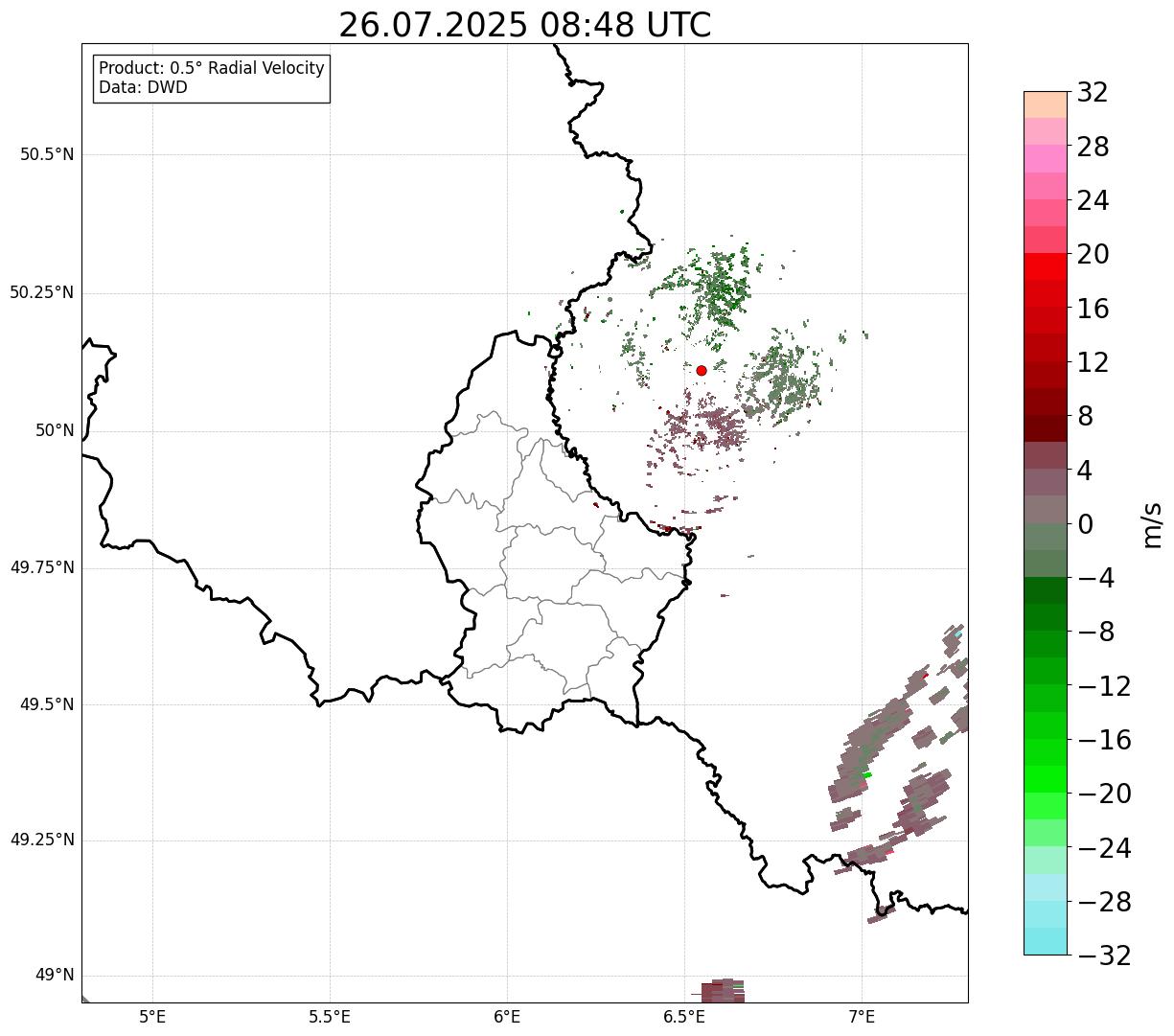This screenshot has height=1036, width=1174.
Task: Click the bright red colorbar segment below 20
Action: (1046, 266)
